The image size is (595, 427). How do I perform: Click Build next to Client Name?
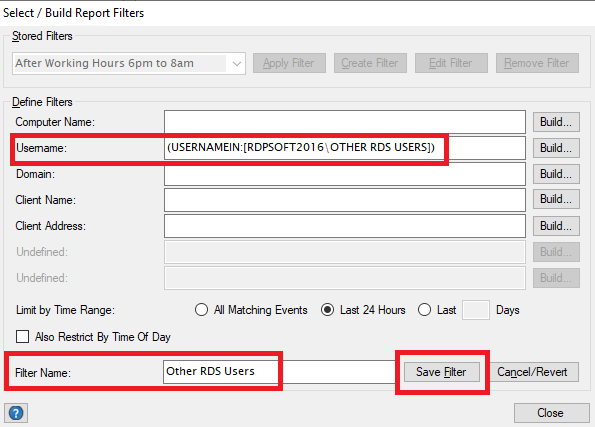556,199
